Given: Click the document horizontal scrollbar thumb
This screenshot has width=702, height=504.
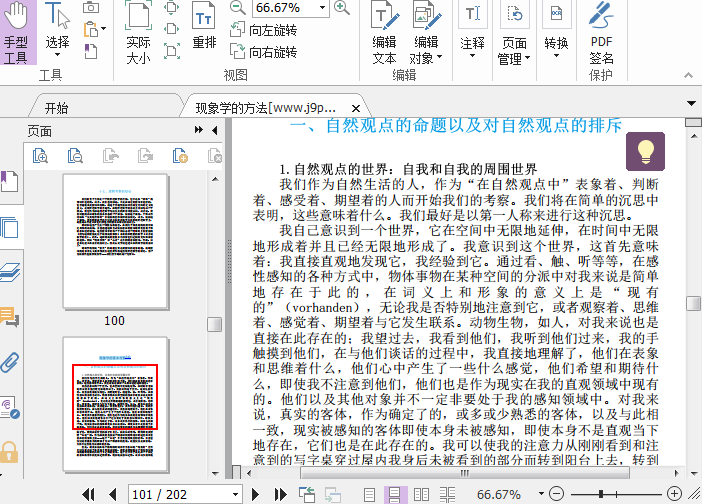Looking at the screenshot, I should pyautogui.click(x=465, y=473).
